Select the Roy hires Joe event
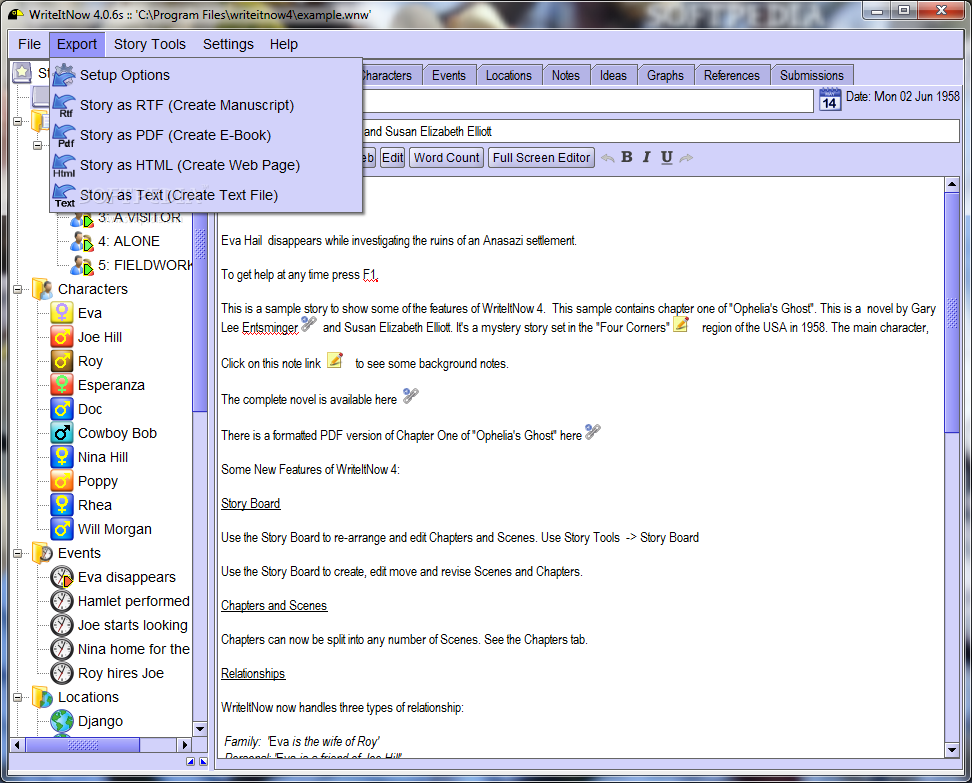The height and width of the screenshot is (783, 972). point(120,673)
